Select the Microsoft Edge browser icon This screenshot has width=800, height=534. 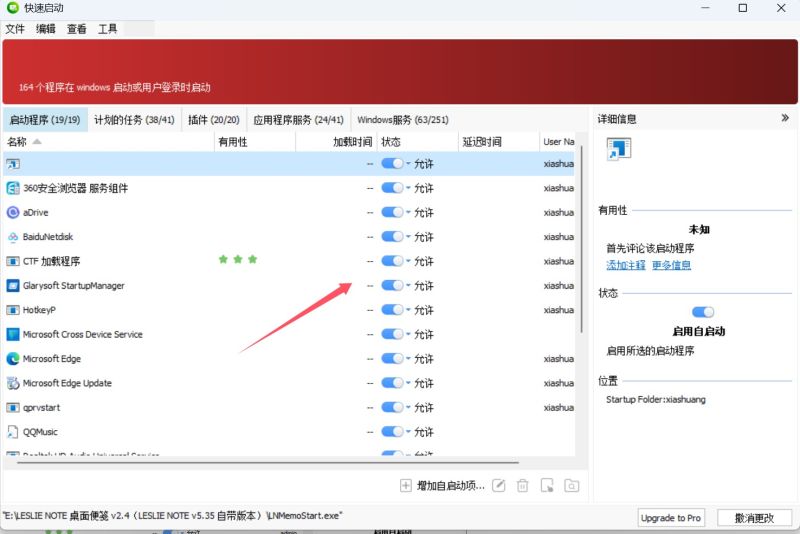tap(13, 359)
